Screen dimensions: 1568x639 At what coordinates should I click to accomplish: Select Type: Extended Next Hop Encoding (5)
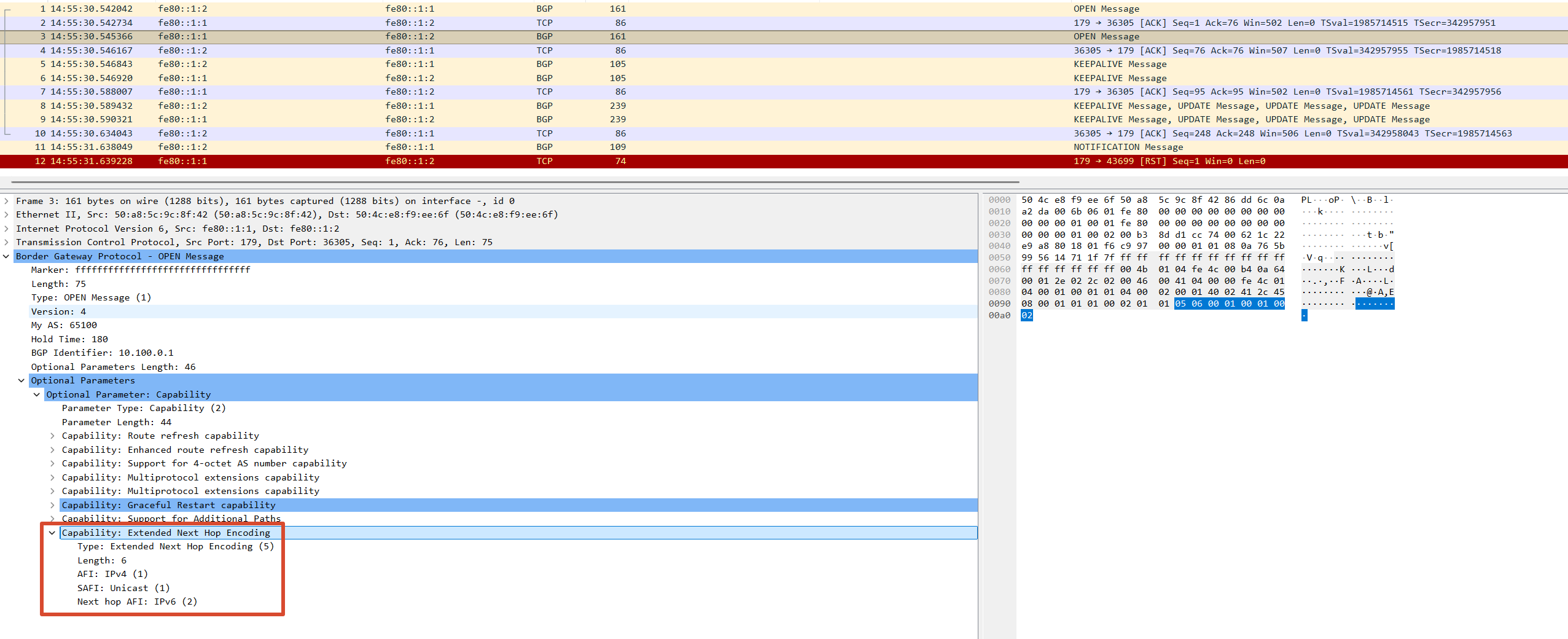click(176, 546)
